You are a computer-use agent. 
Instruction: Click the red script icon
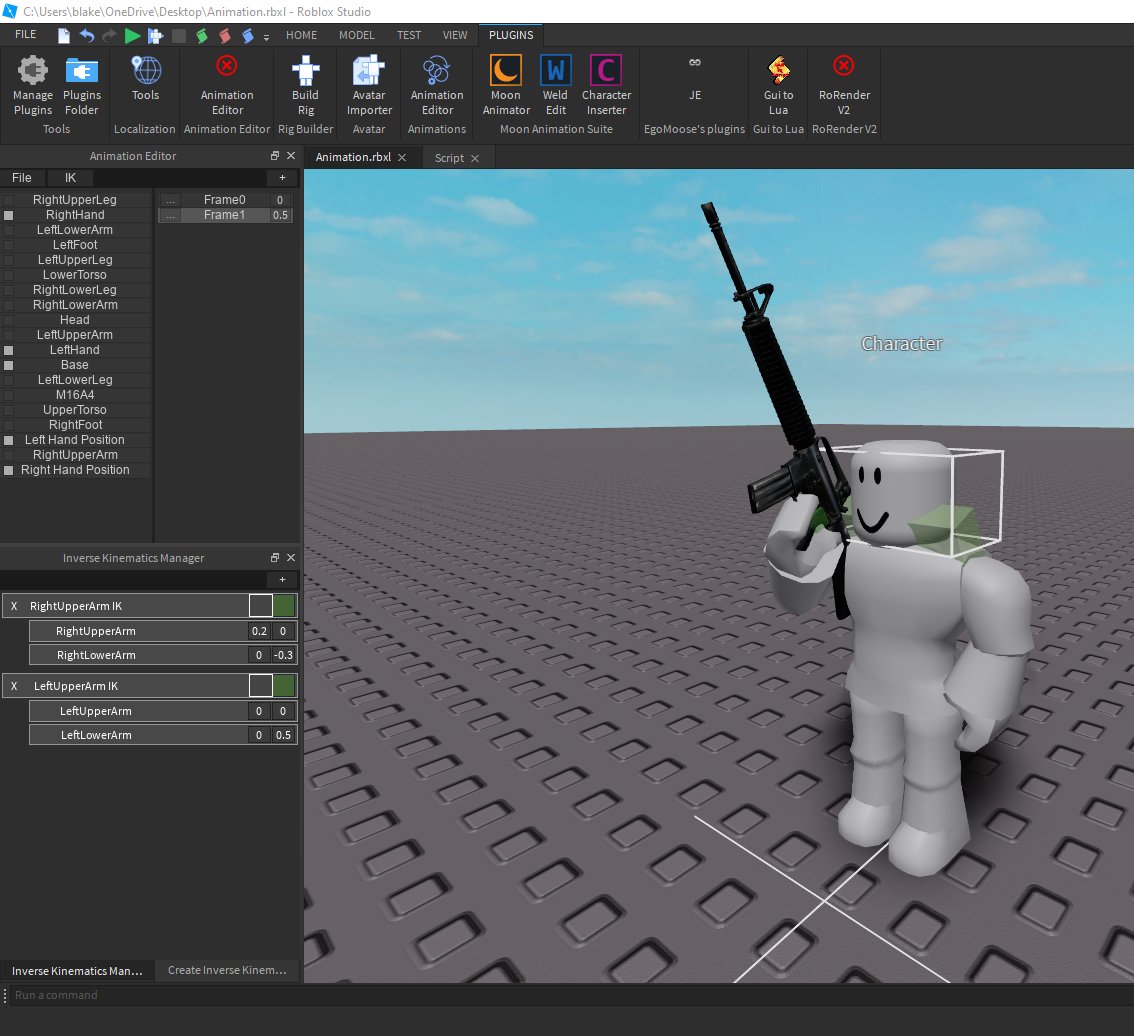225,35
